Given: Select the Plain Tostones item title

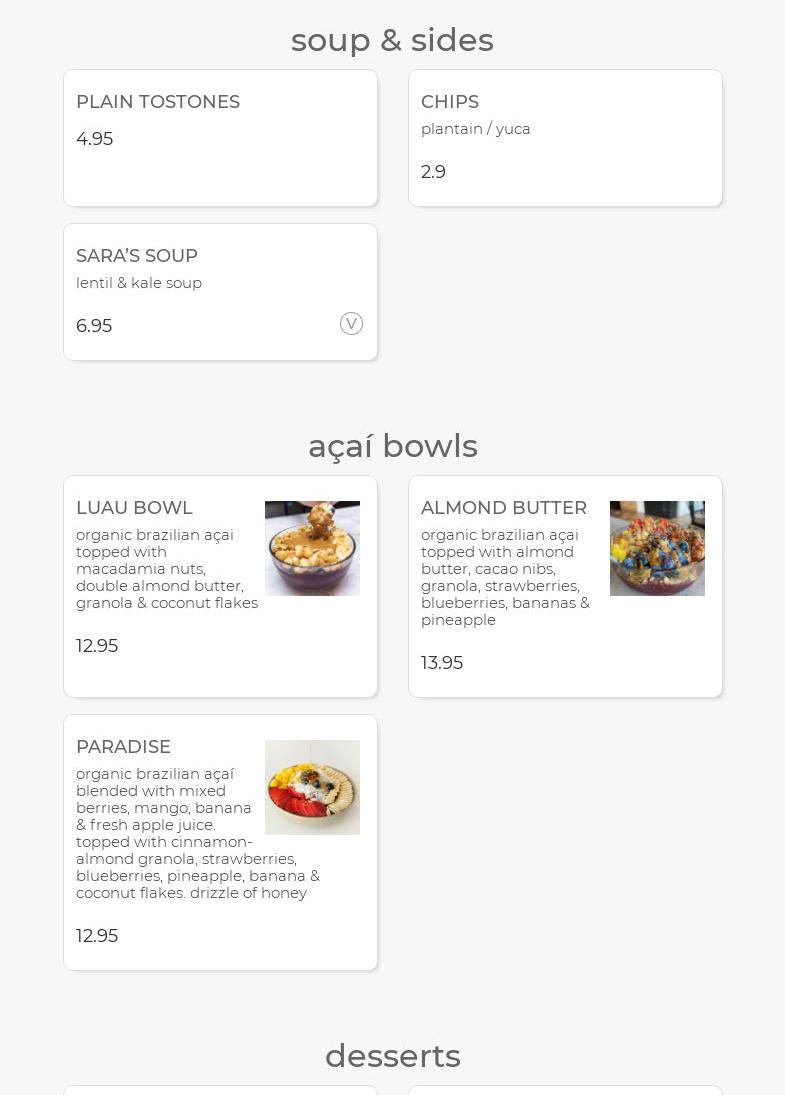Looking at the screenshot, I should (x=158, y=102).
